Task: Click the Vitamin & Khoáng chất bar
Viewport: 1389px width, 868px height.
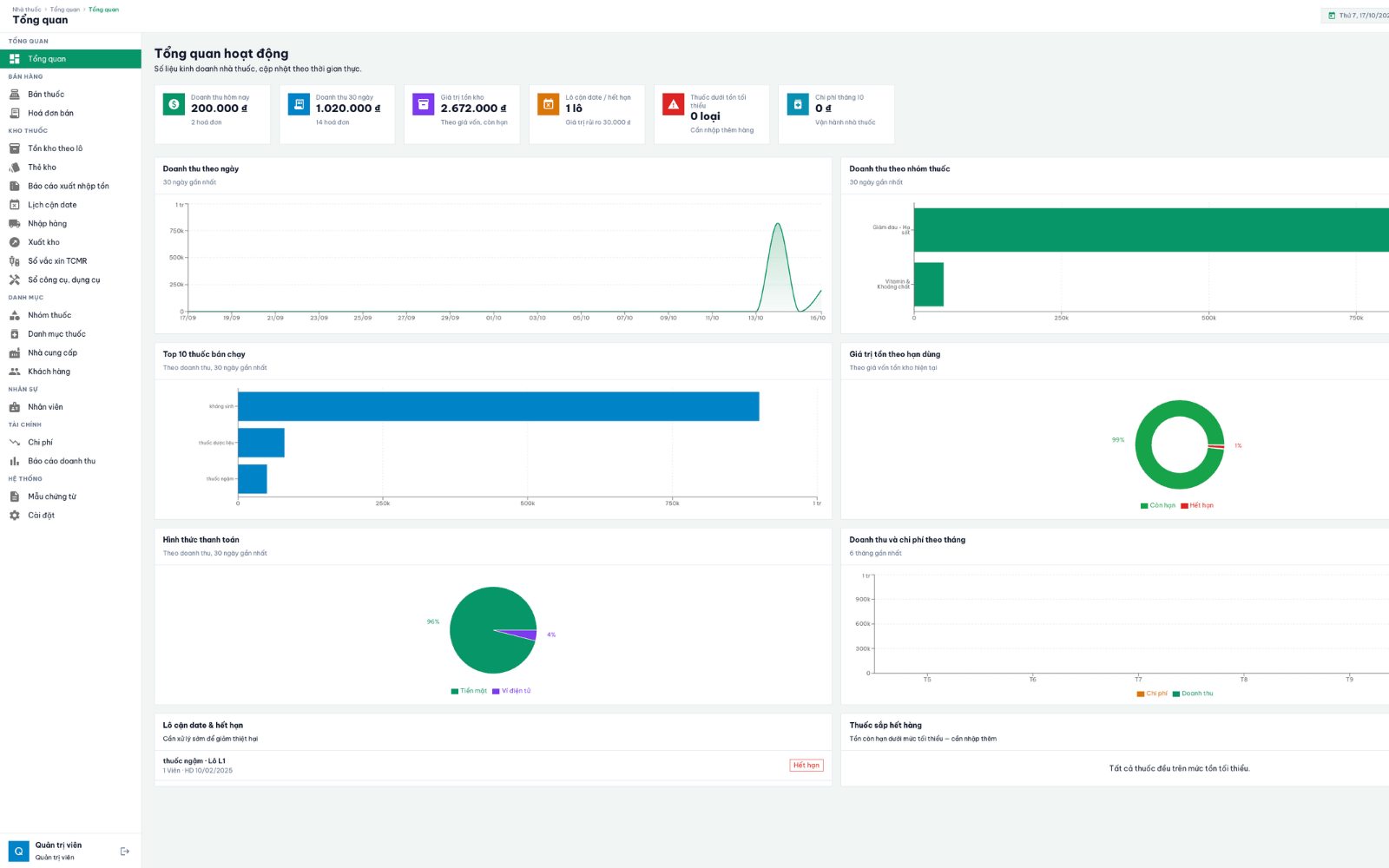Action: click(x=929, y=285)
